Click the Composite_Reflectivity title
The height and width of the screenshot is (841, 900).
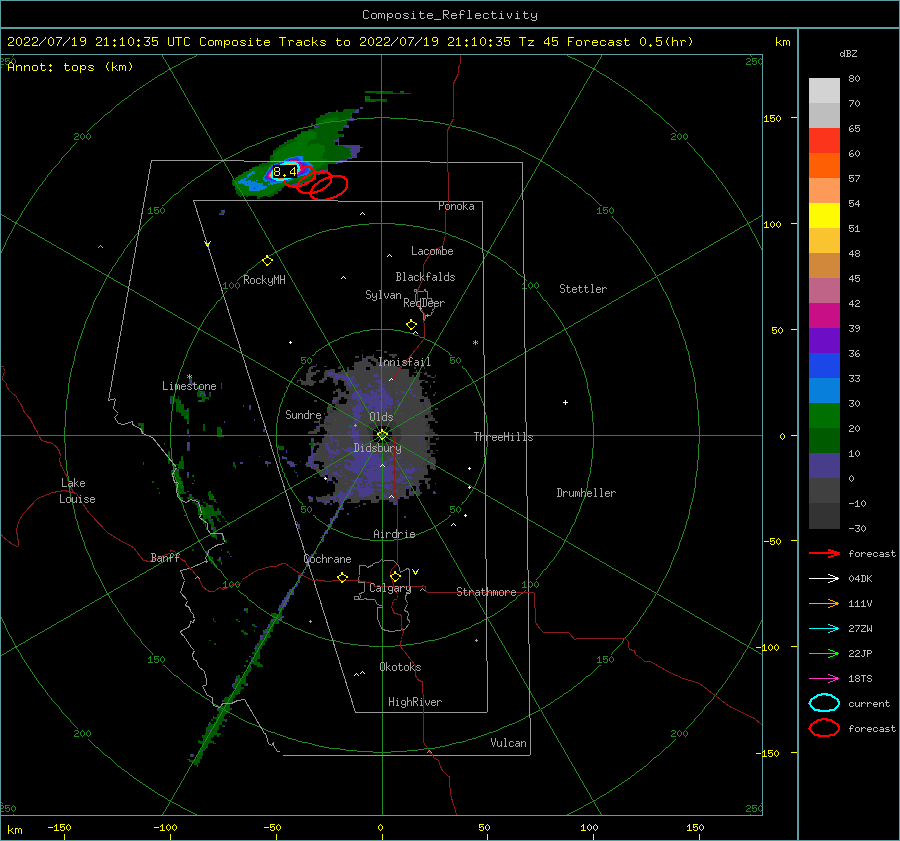(450, 15)
